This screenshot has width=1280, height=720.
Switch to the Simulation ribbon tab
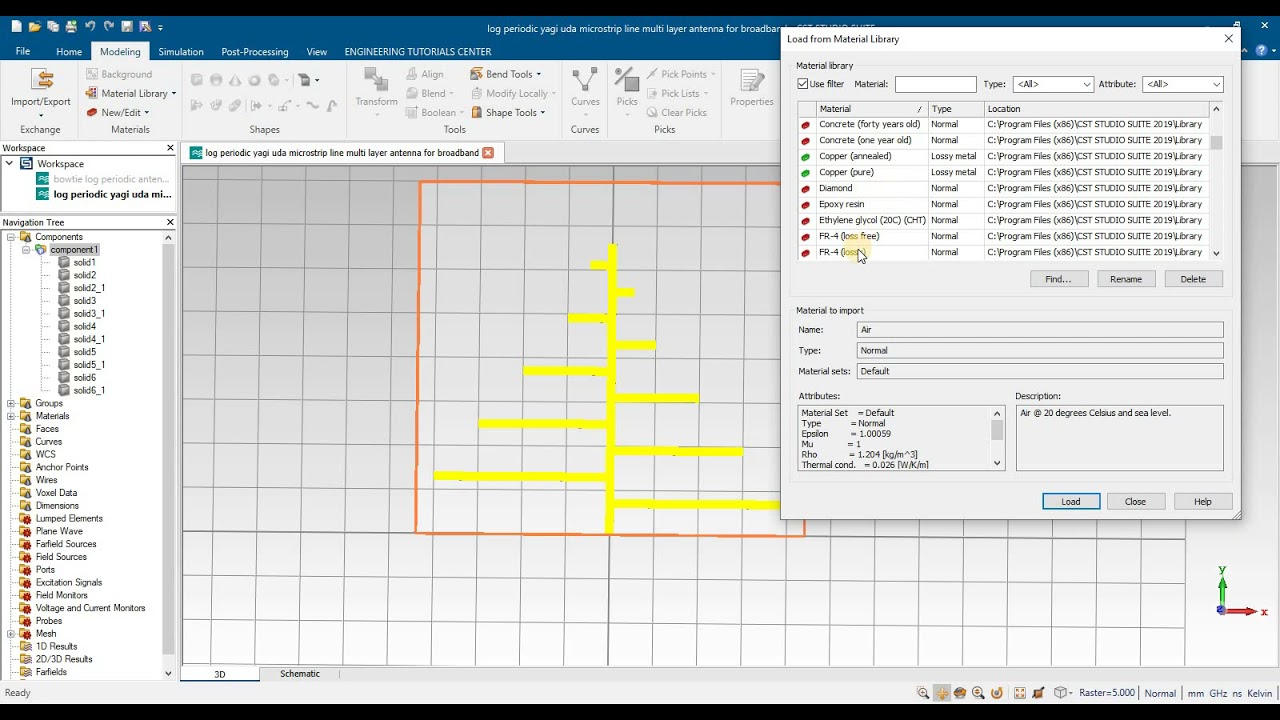(x=181, y=51)
